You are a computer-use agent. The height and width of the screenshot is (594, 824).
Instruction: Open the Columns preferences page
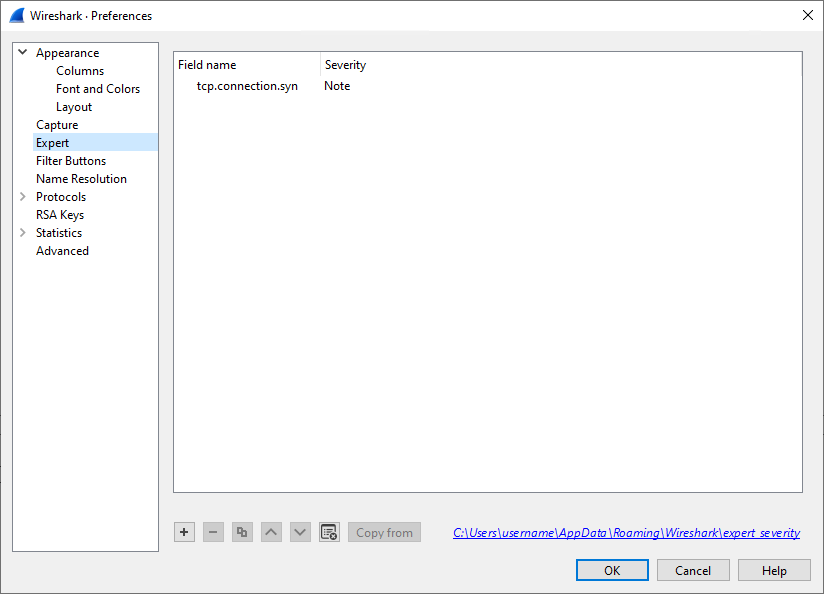coord(80,71)
